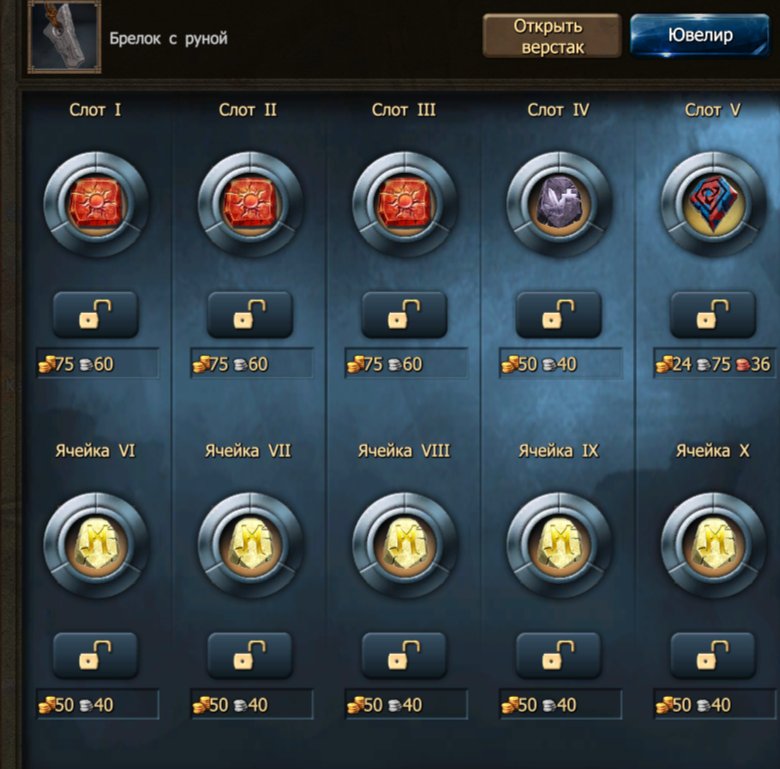
Task: Open the Ювелир tab
Action: [x=700, y=35]
